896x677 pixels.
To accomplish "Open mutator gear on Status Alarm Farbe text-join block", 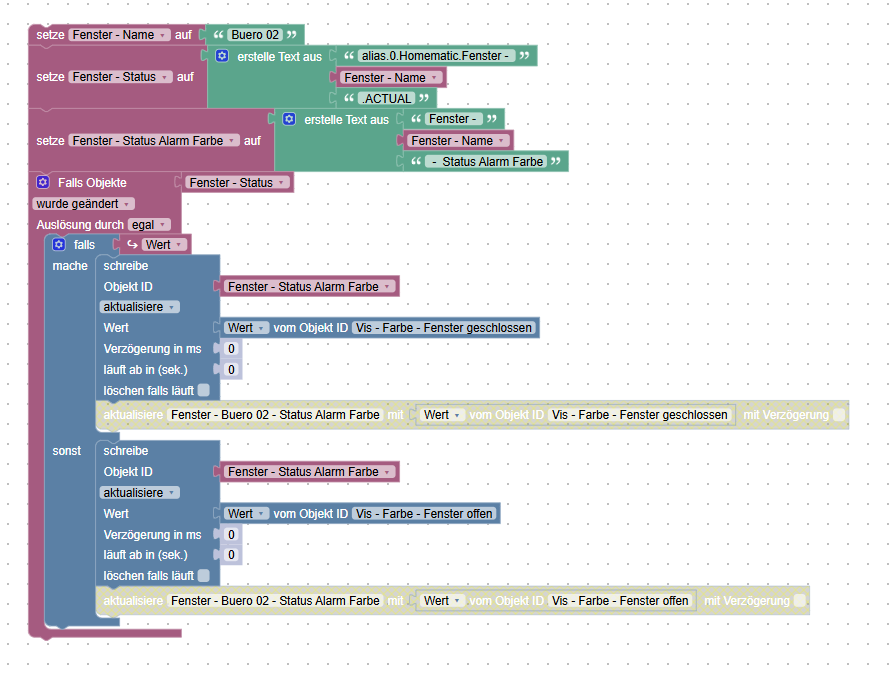I will click(x=289, y=119).
